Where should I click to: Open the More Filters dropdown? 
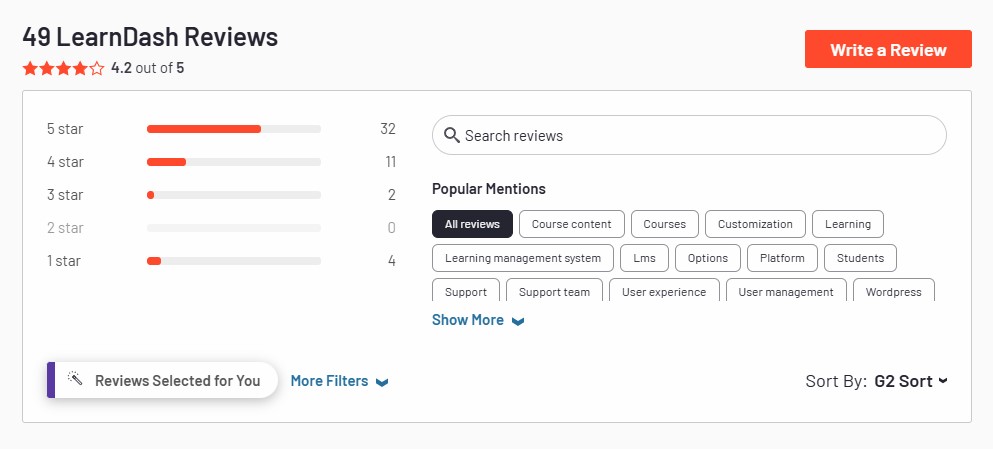tap(339, 381)
